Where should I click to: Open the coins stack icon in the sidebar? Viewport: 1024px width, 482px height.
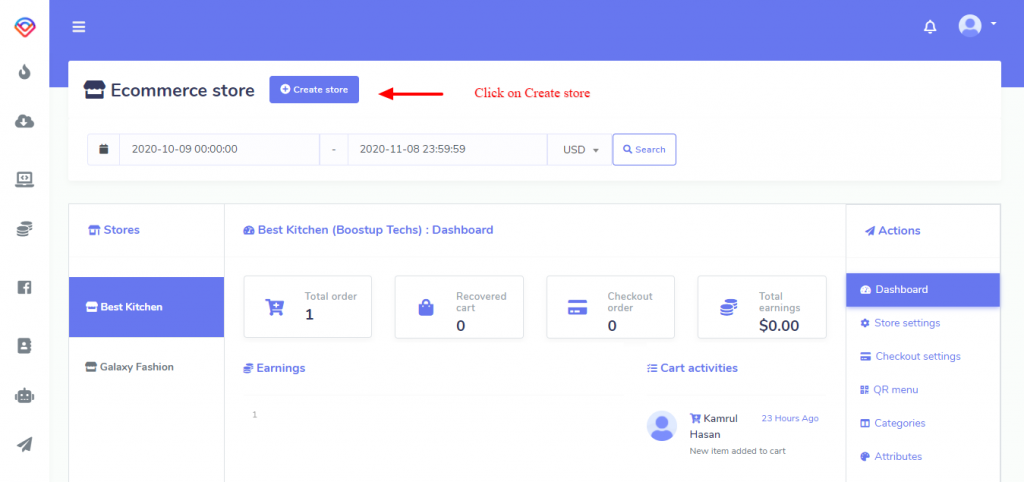(25, 229)
